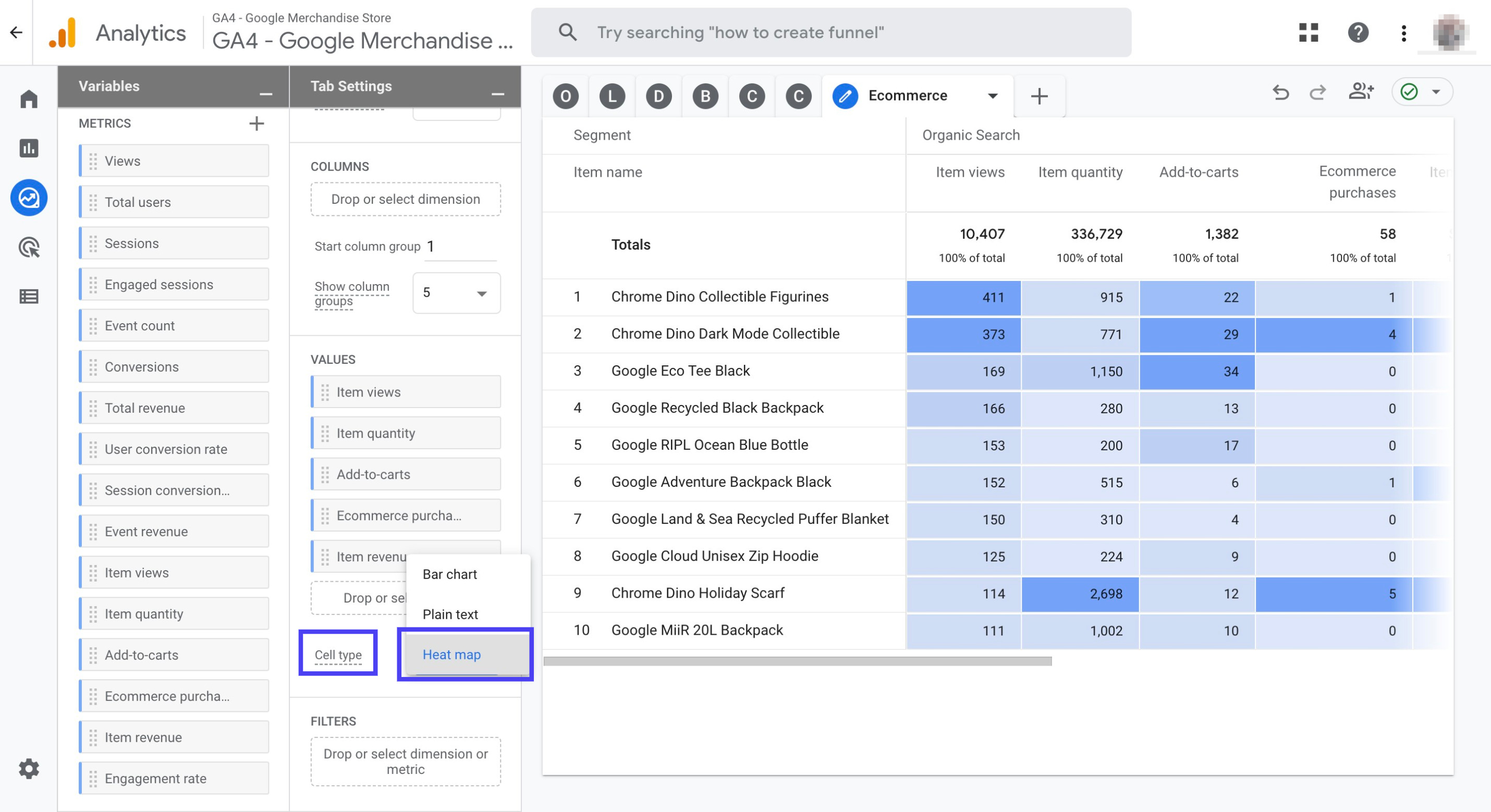The width and height of the screenshot is (1491, 812).
Task: Click the Start column group value field
Action: [461, 247]
